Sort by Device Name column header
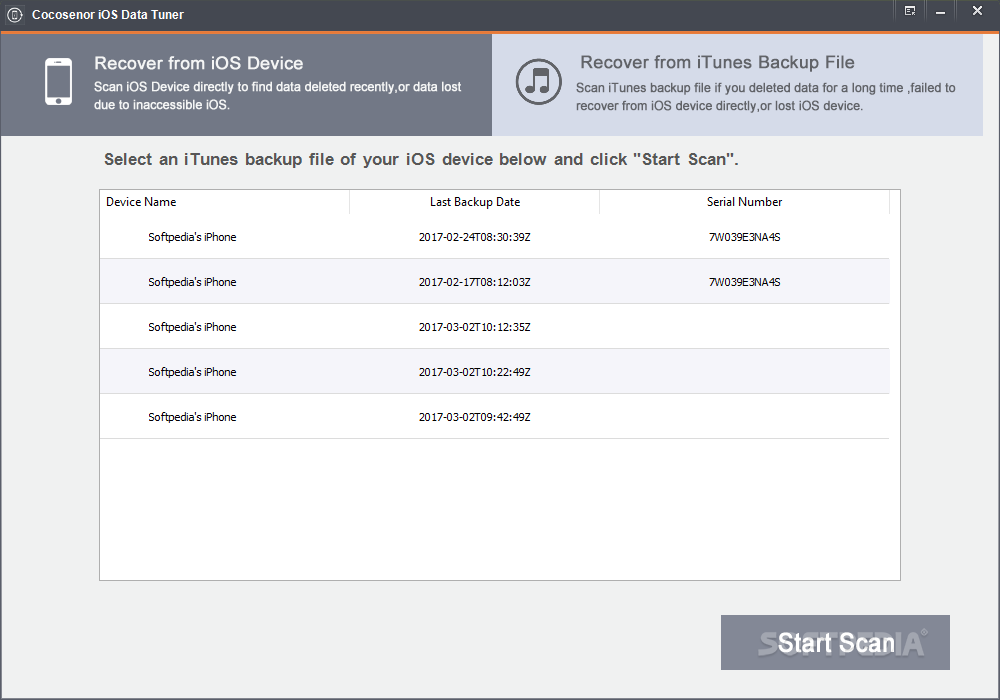Screen dimensions: 1000x700 [x=224, y=202]
